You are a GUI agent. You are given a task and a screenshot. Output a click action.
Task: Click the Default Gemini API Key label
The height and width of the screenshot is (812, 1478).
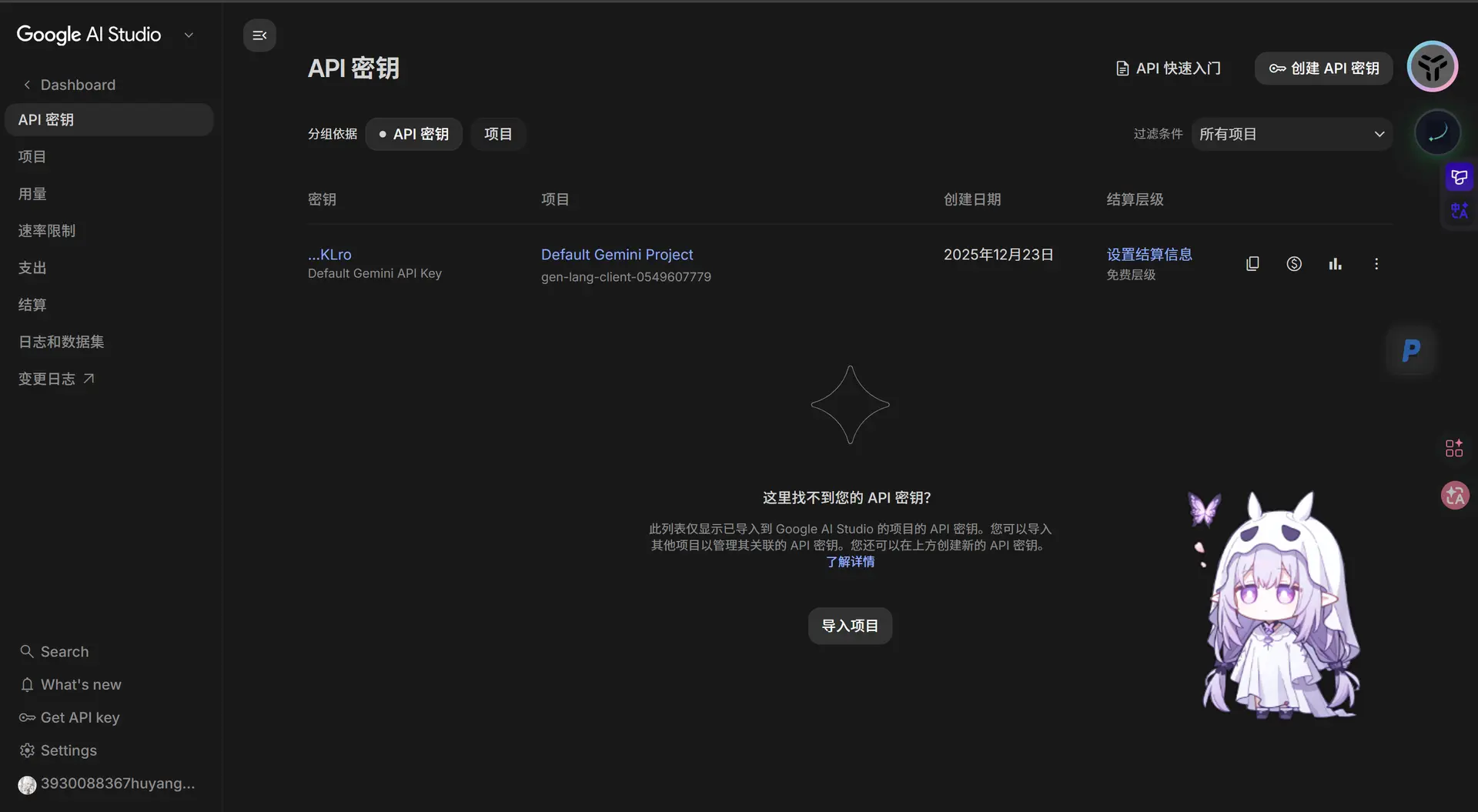point(375,273)
